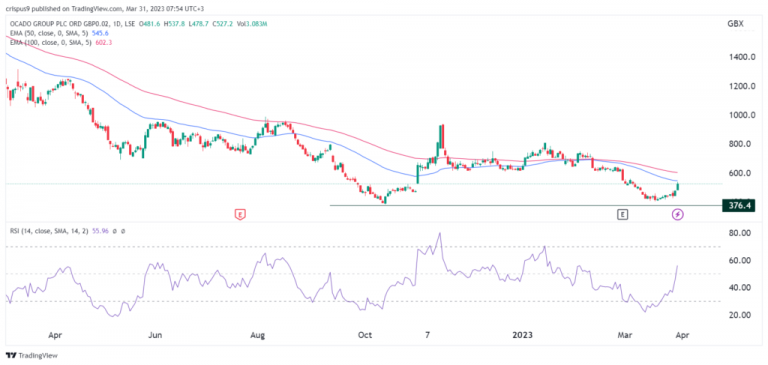Click the GBX currency label

tap(736, 24)
